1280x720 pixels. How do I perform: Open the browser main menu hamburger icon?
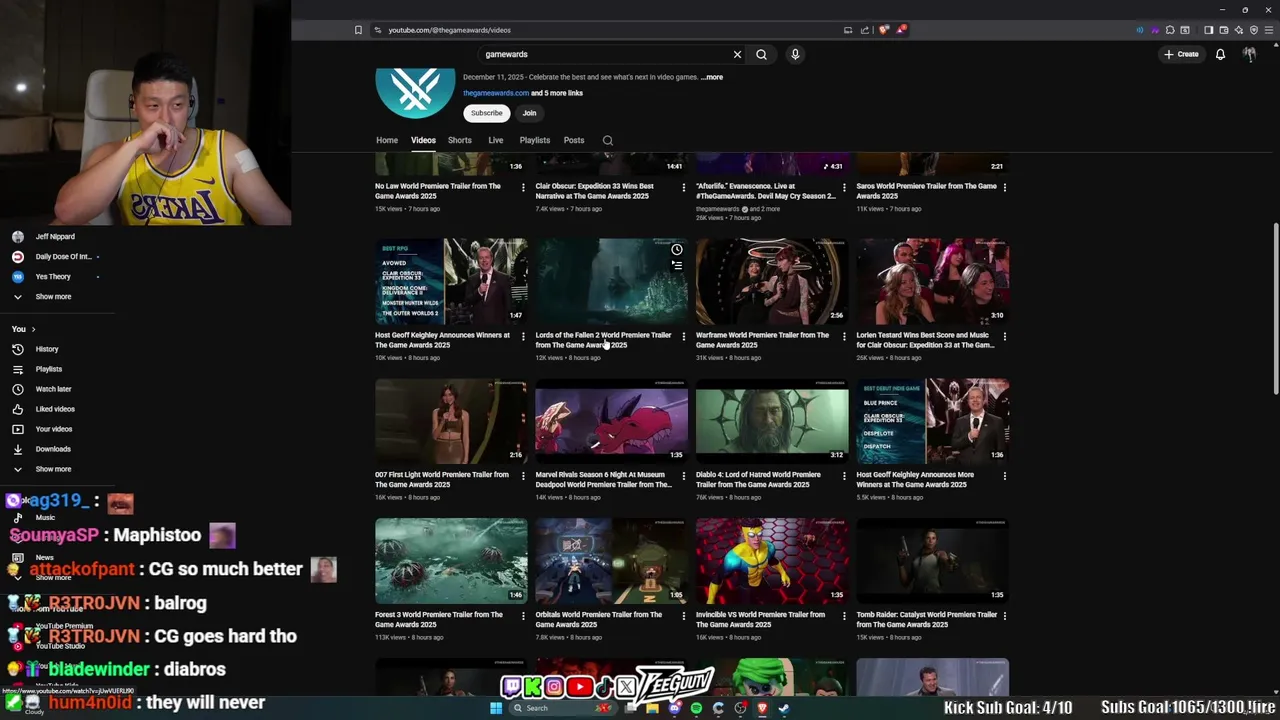tap(1269, 30)
